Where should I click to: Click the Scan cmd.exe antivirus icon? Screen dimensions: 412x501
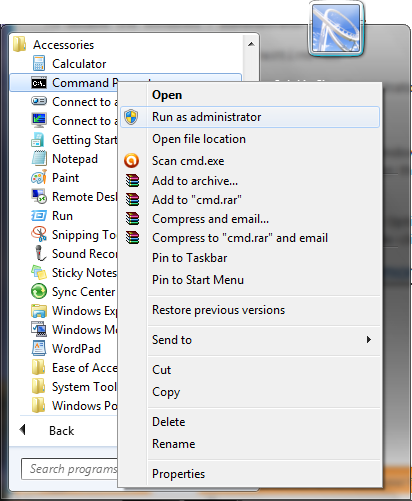[132, 161]
